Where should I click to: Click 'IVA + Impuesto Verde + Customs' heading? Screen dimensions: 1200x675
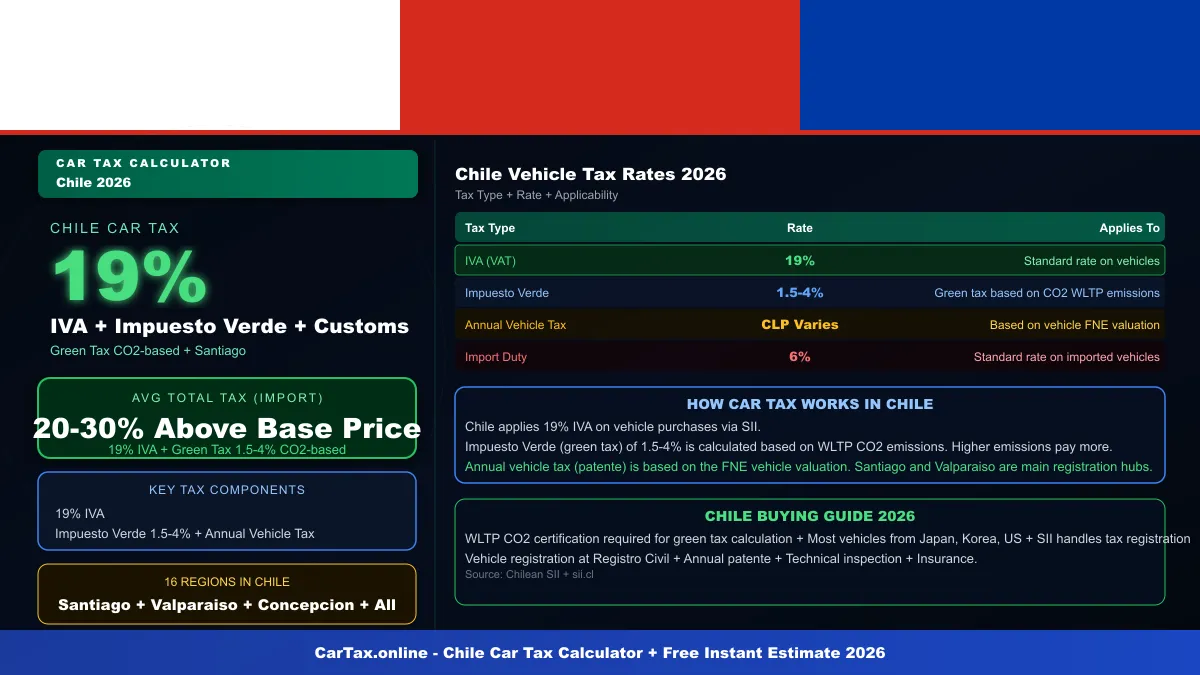tap(230, 326)
